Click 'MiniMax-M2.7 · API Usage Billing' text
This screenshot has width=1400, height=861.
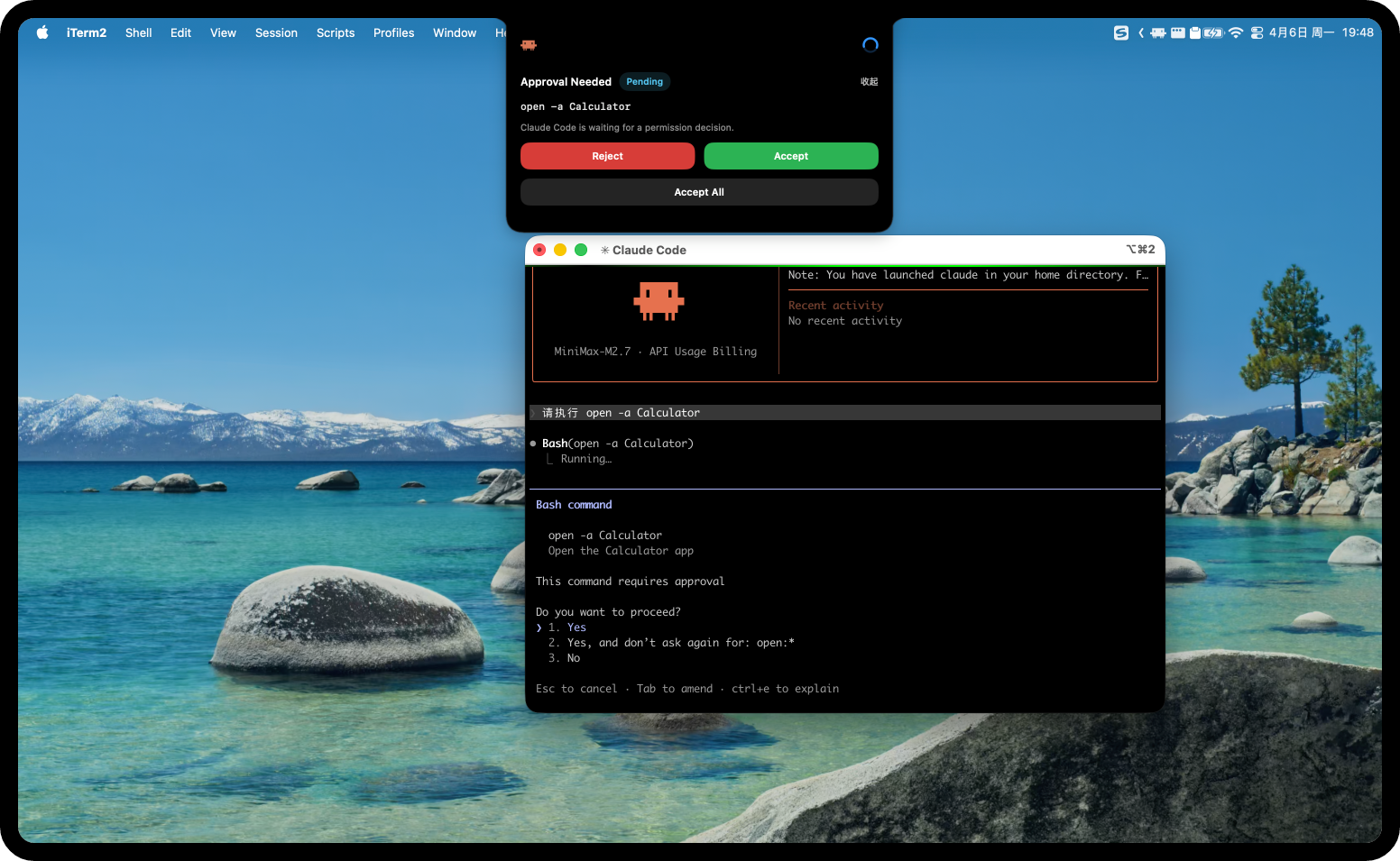pyautogui.click(x=656, y=352)
